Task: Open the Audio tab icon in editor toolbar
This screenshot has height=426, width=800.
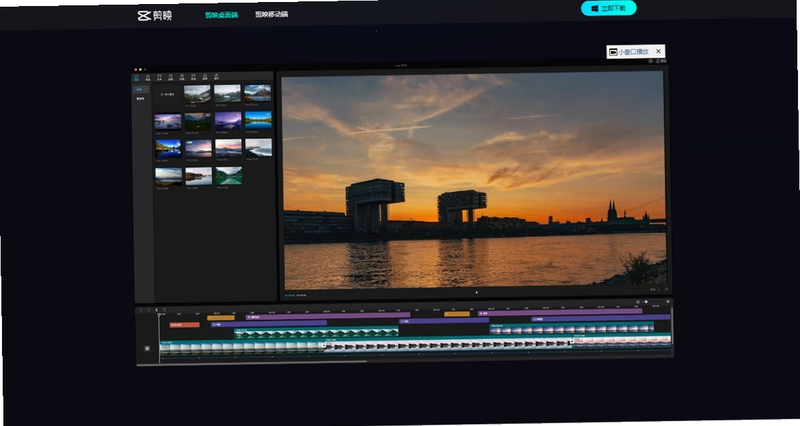Action: click(x=148, y=78)
